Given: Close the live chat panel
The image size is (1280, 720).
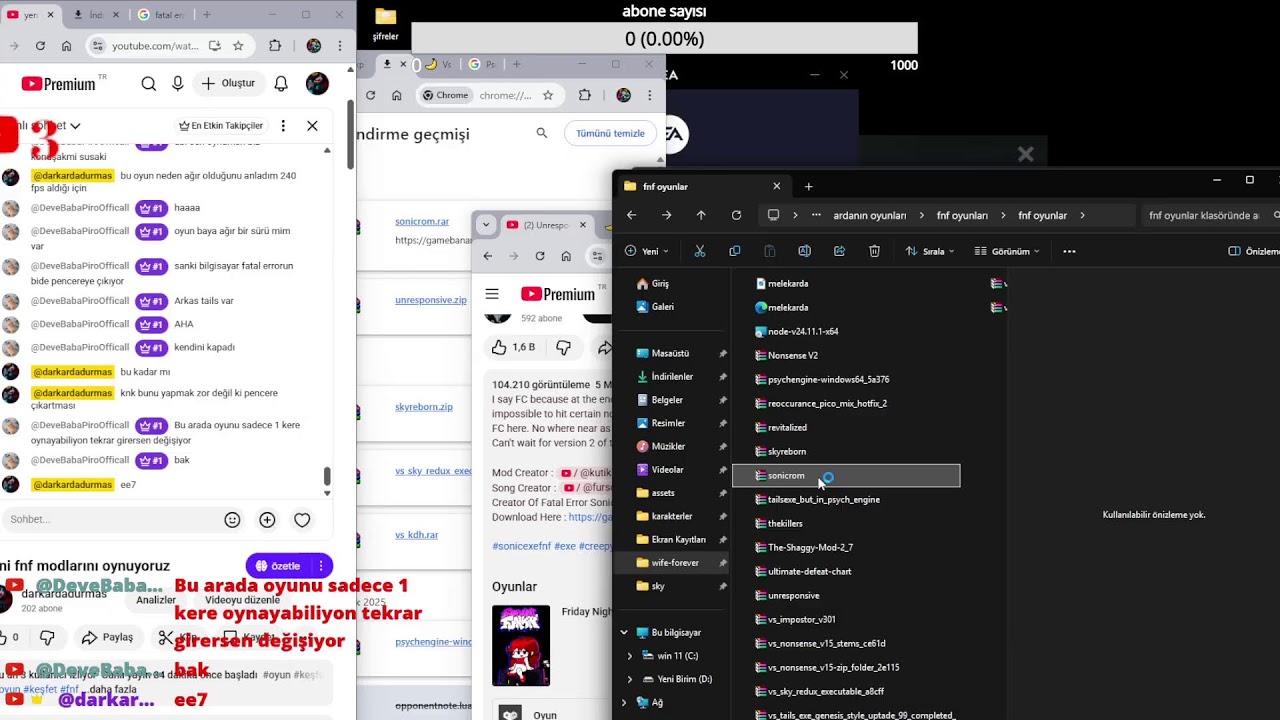Looking at the screenshot, I should (312, 126).
